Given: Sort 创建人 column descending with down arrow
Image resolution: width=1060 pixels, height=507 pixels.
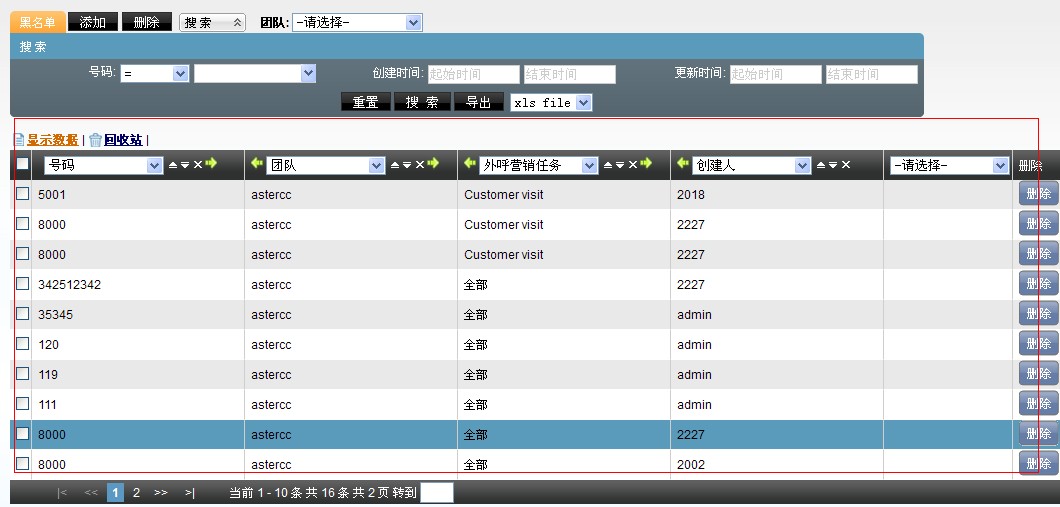Looking at the screenshot, I should pos(833,165).
